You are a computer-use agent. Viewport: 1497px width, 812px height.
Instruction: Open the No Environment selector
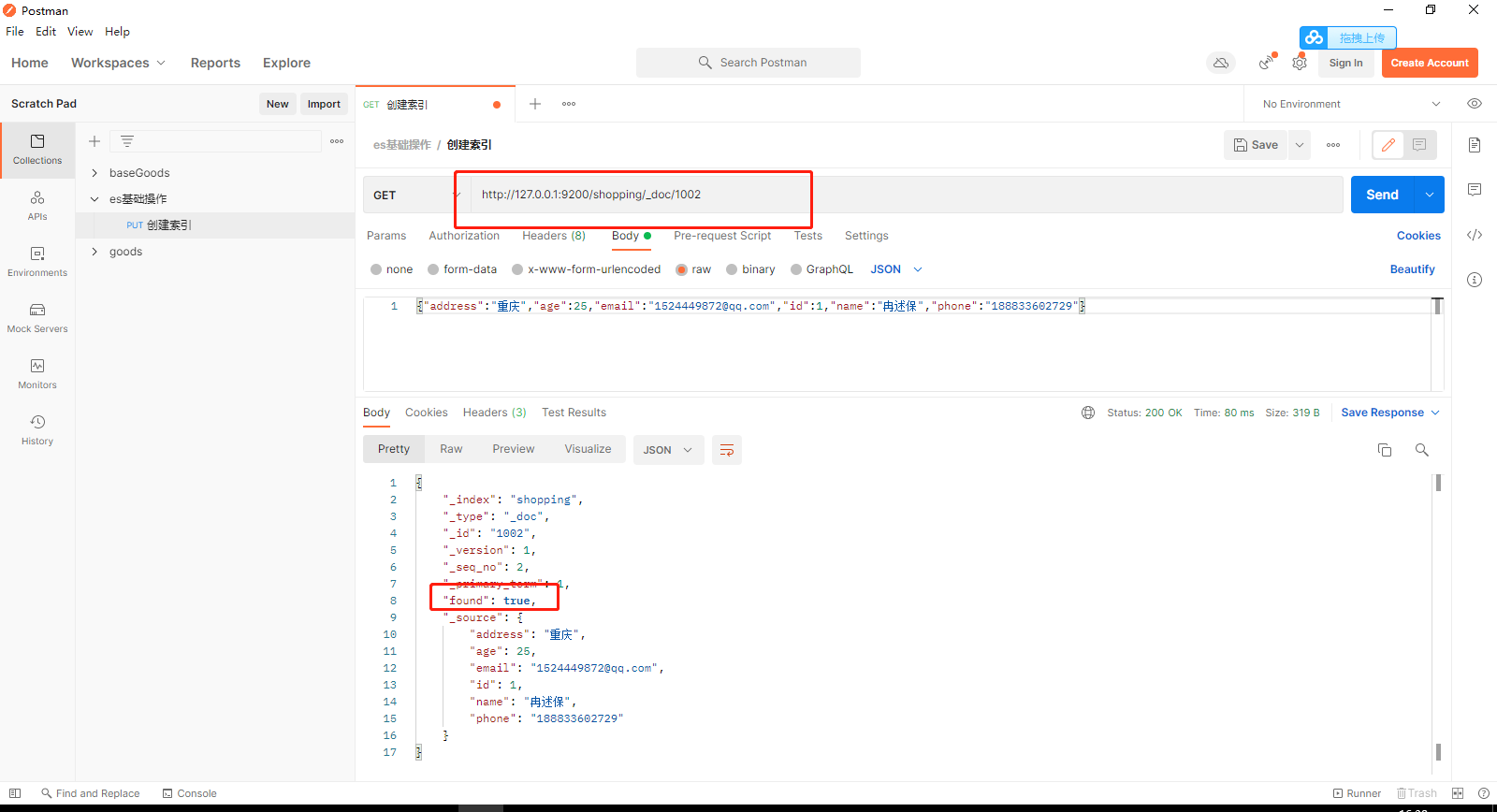click(x=1350, y=104)
